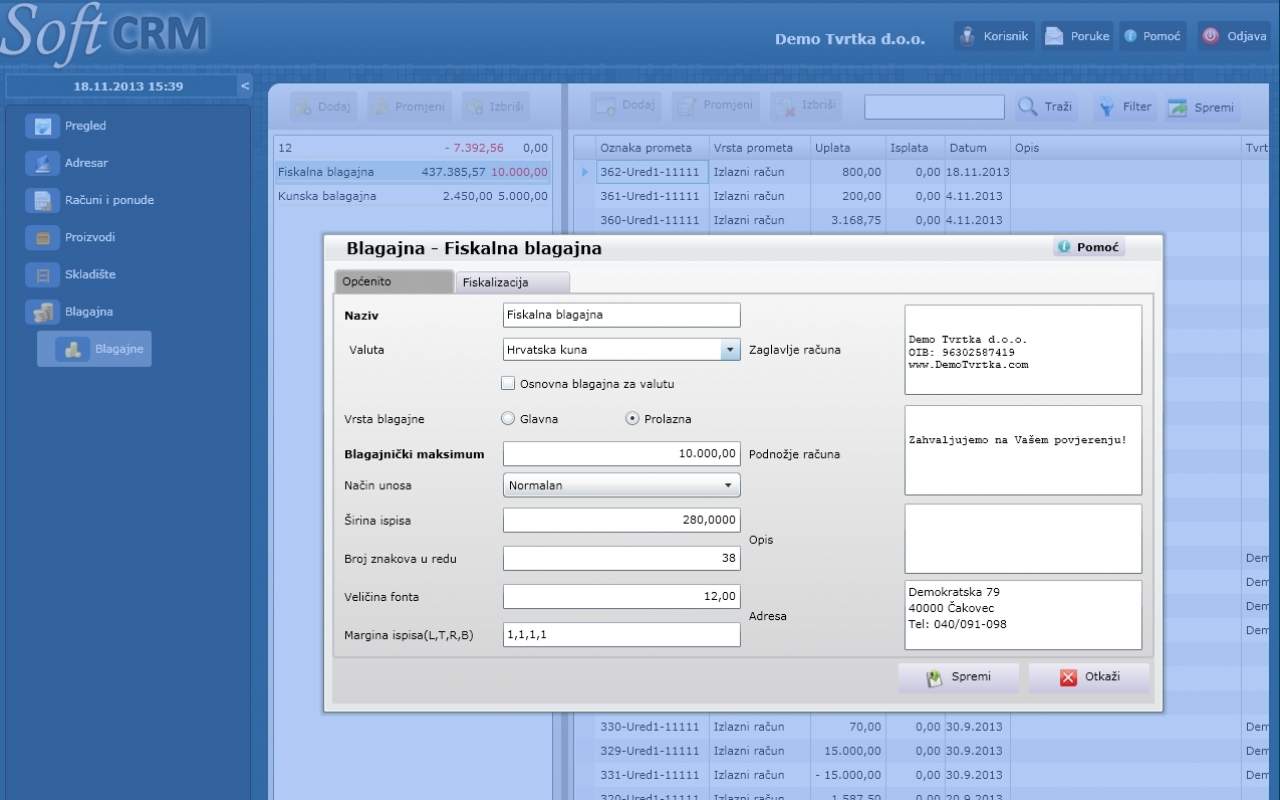This screenshot has height=800, width=1280.
Task: Click the Pomoć button in dialog
Action: (1089, 247)
